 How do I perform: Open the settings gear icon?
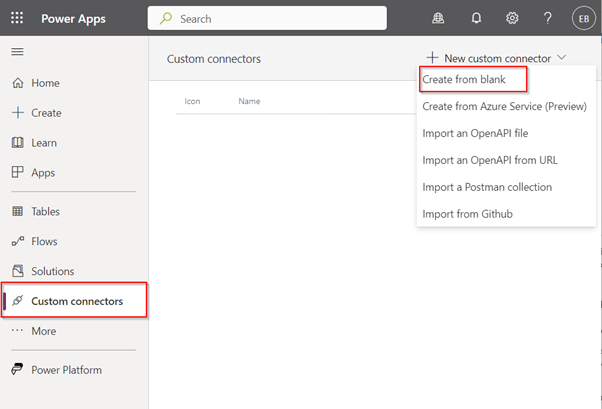[512, 18]
